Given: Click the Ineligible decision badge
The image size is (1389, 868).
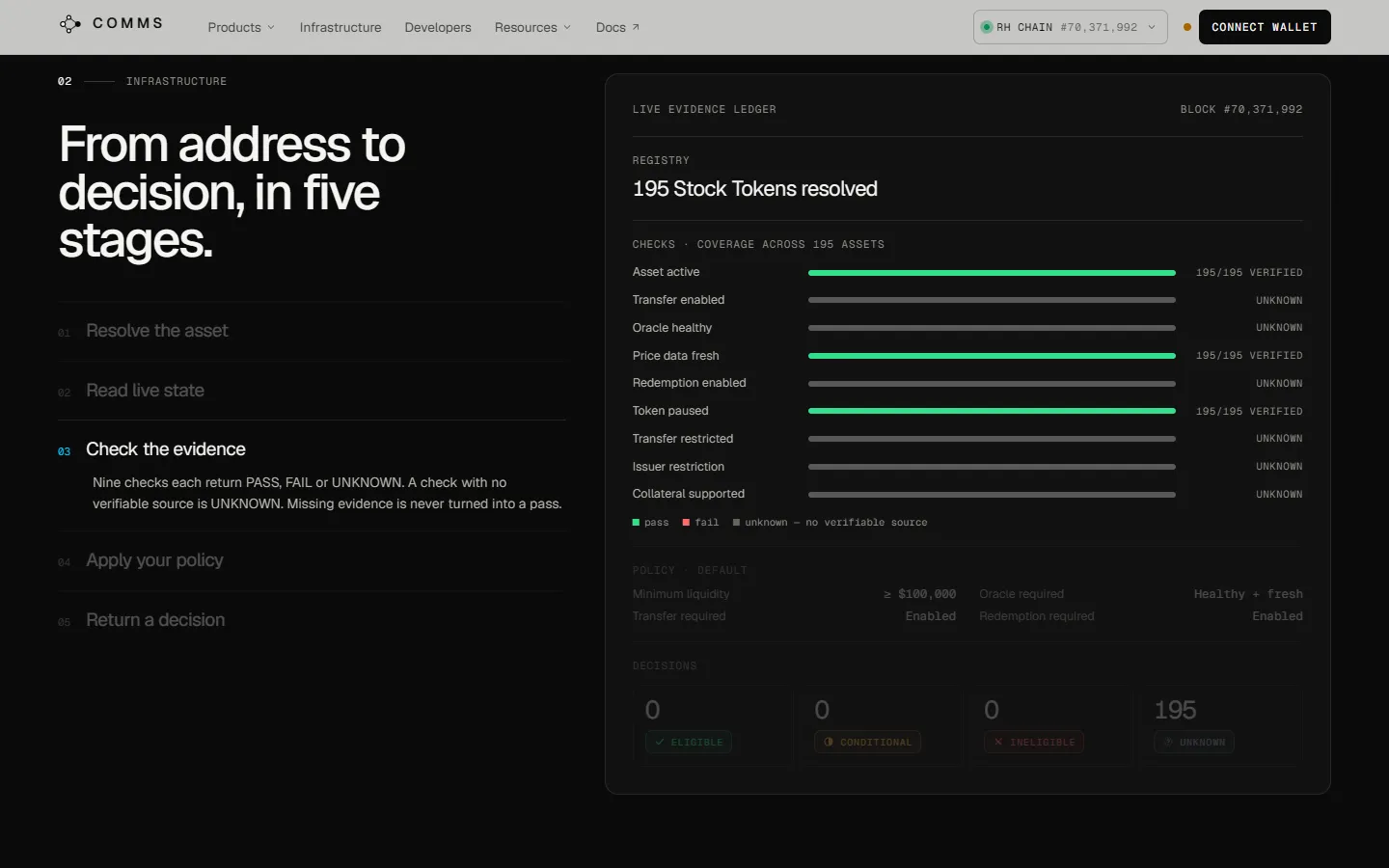Looking at the screenshot, I should click(1034, 742).
